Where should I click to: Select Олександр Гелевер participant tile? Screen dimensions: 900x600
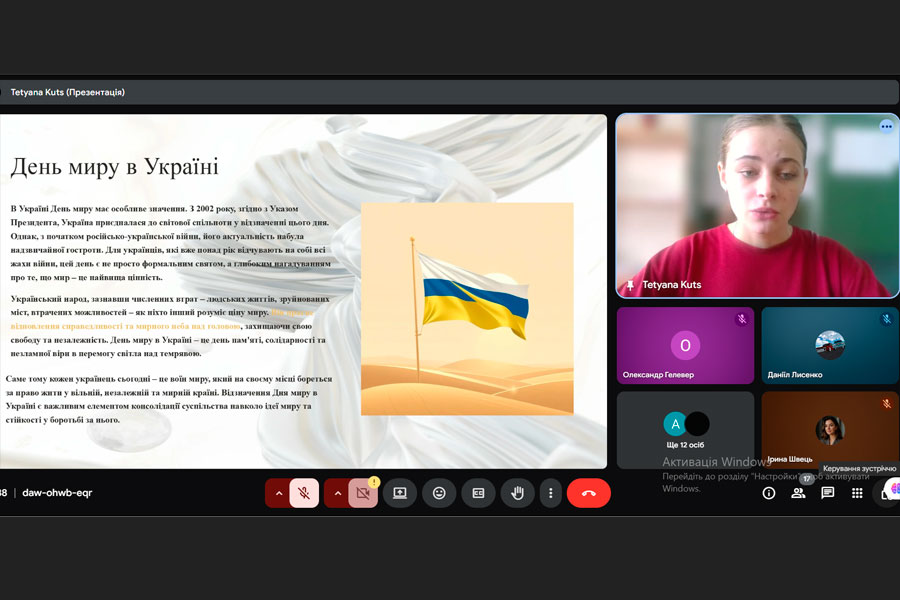click(685, 345)
